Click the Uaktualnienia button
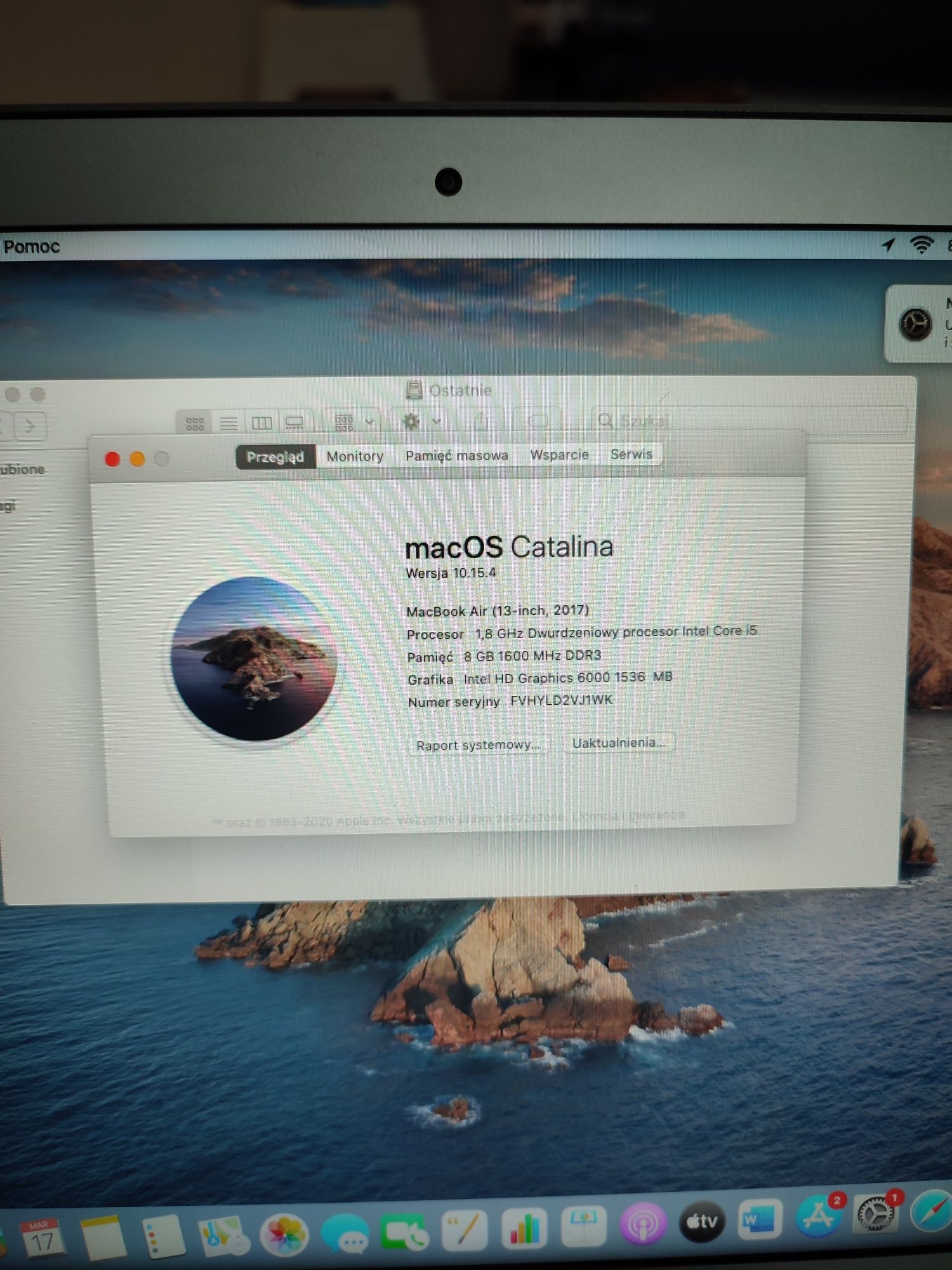The image size is (952, 1270). pyautogui.click(x=619, y=742)
